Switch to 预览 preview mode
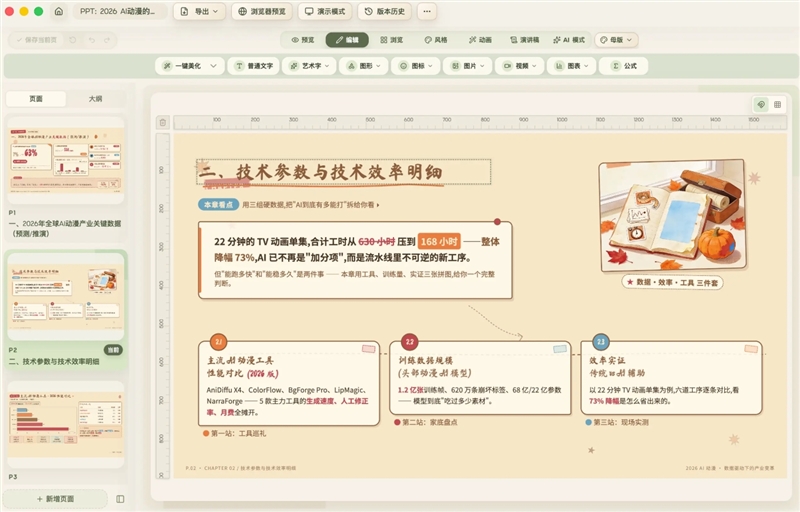Viewport: 800px width, 512px height. [x=303, y=40]
